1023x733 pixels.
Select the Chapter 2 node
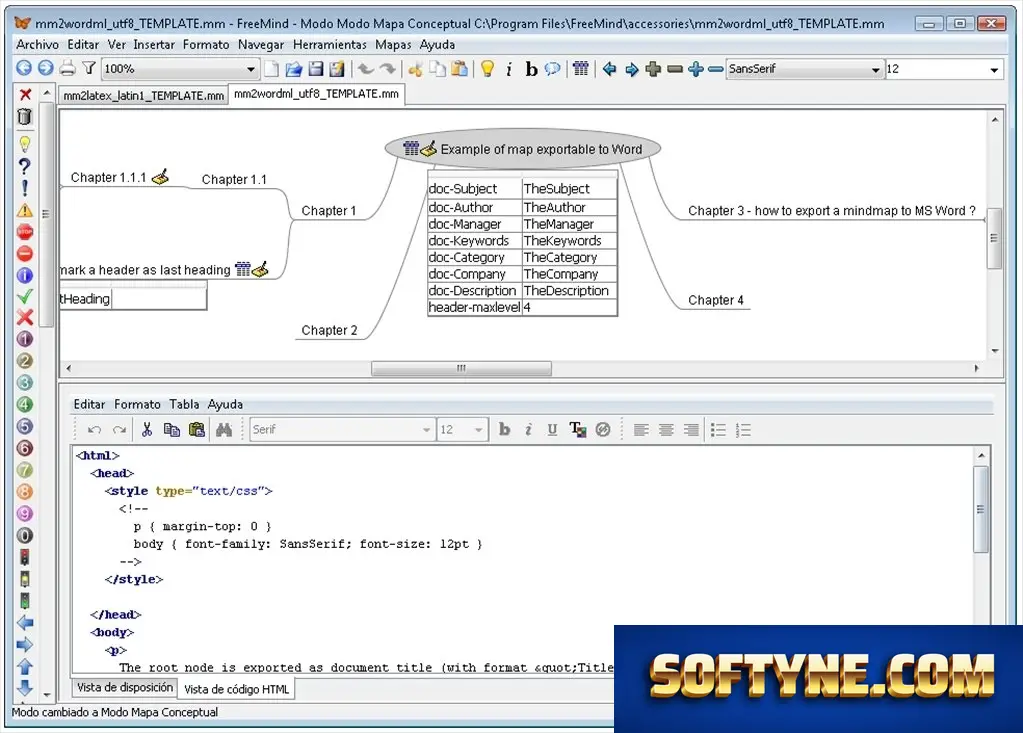pyautogui.click(x=329, y=330)
